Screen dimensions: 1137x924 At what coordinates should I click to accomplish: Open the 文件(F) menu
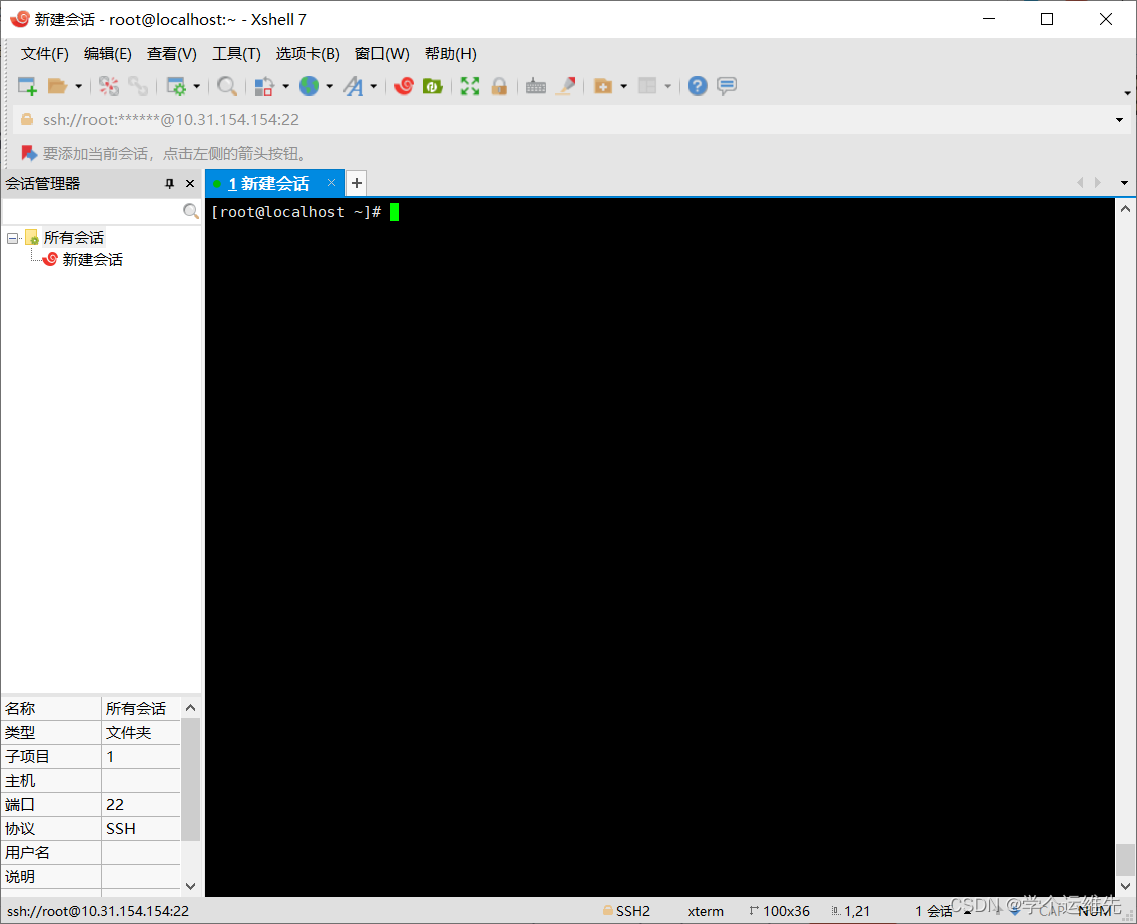(43, 53)
